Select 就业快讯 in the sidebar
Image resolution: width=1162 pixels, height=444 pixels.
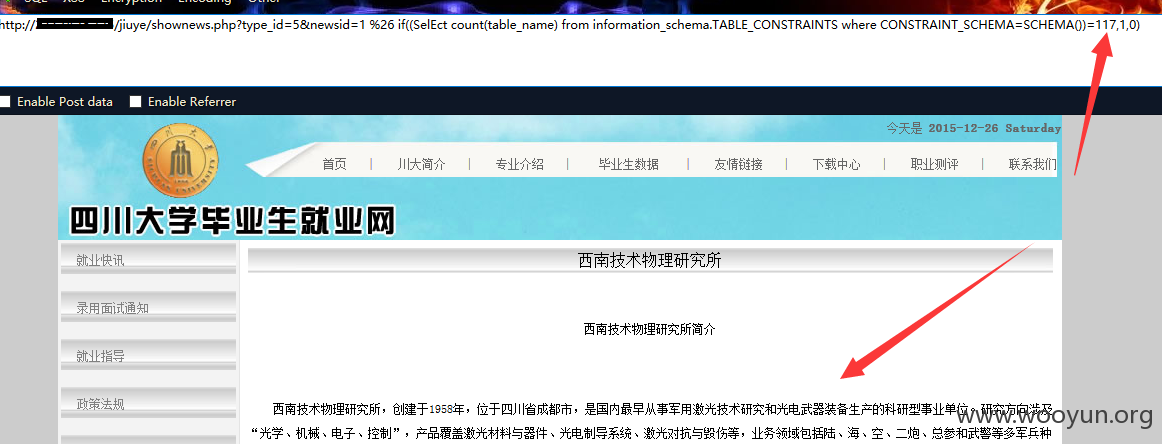point(148,260)
